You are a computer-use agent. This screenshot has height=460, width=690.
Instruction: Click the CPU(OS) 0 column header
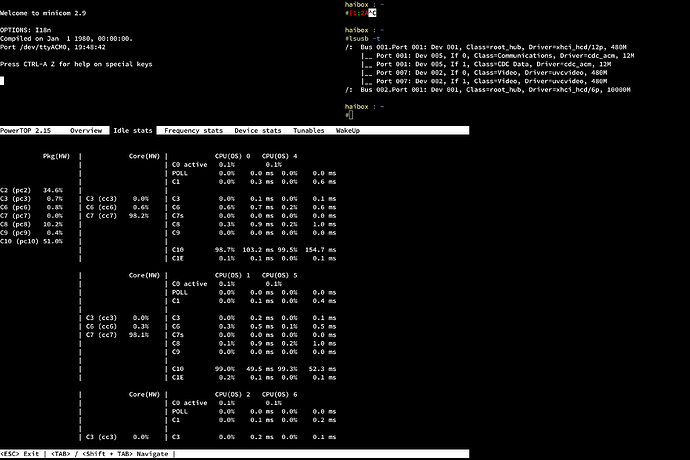tap(232, 156)
